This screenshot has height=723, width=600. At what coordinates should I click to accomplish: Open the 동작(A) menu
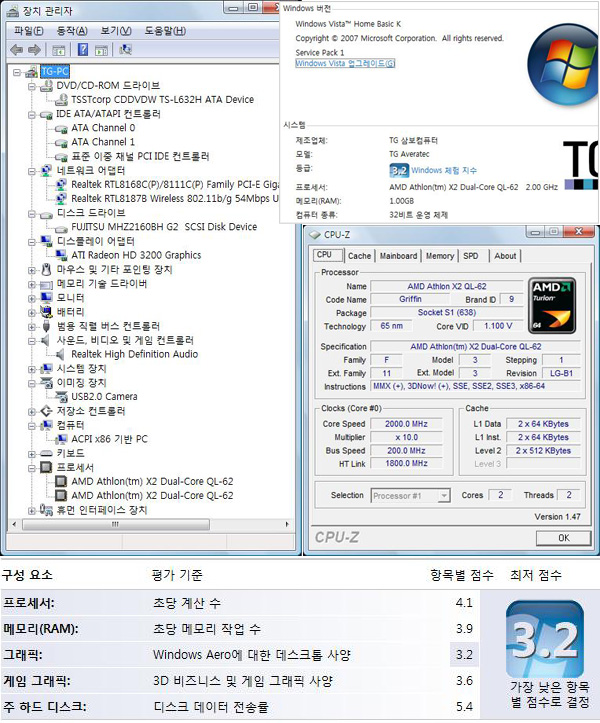pos(71,31)
